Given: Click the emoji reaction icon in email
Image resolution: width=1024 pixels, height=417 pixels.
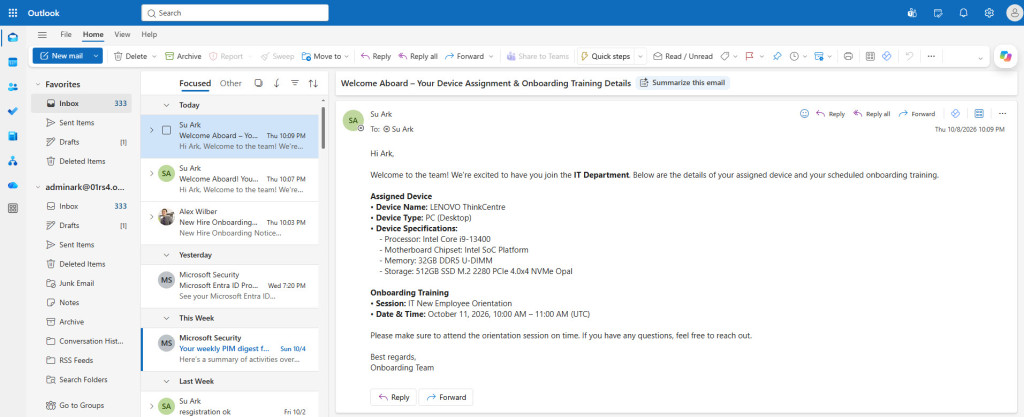Looking at the screenshot, I should [804, 114].
